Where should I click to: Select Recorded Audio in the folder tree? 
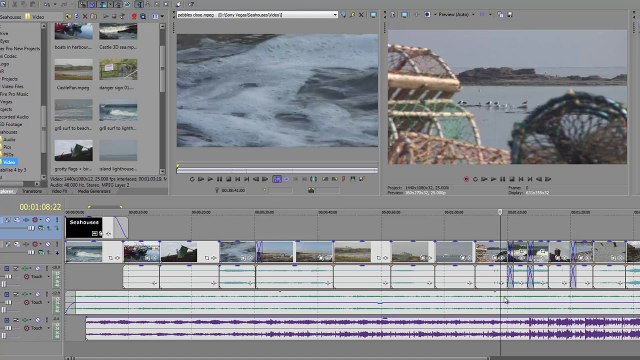(14, 117)
